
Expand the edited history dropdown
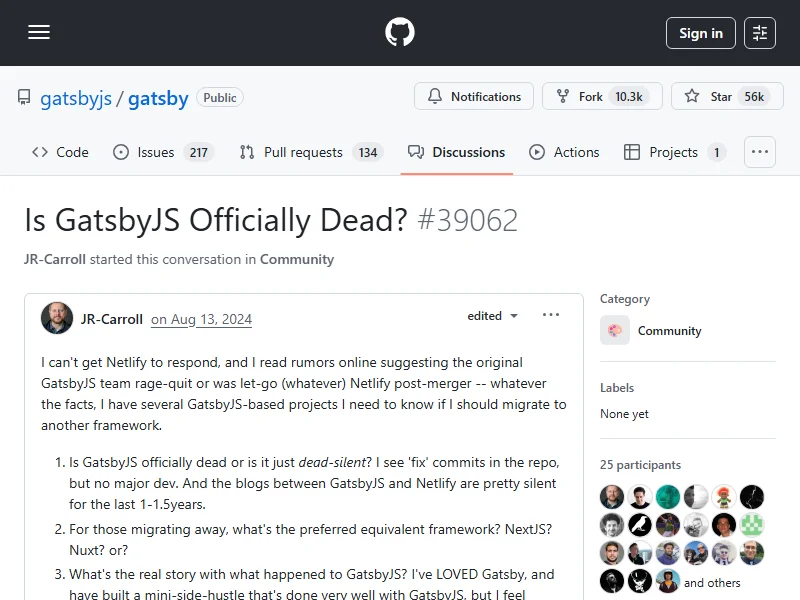point(493,316)
